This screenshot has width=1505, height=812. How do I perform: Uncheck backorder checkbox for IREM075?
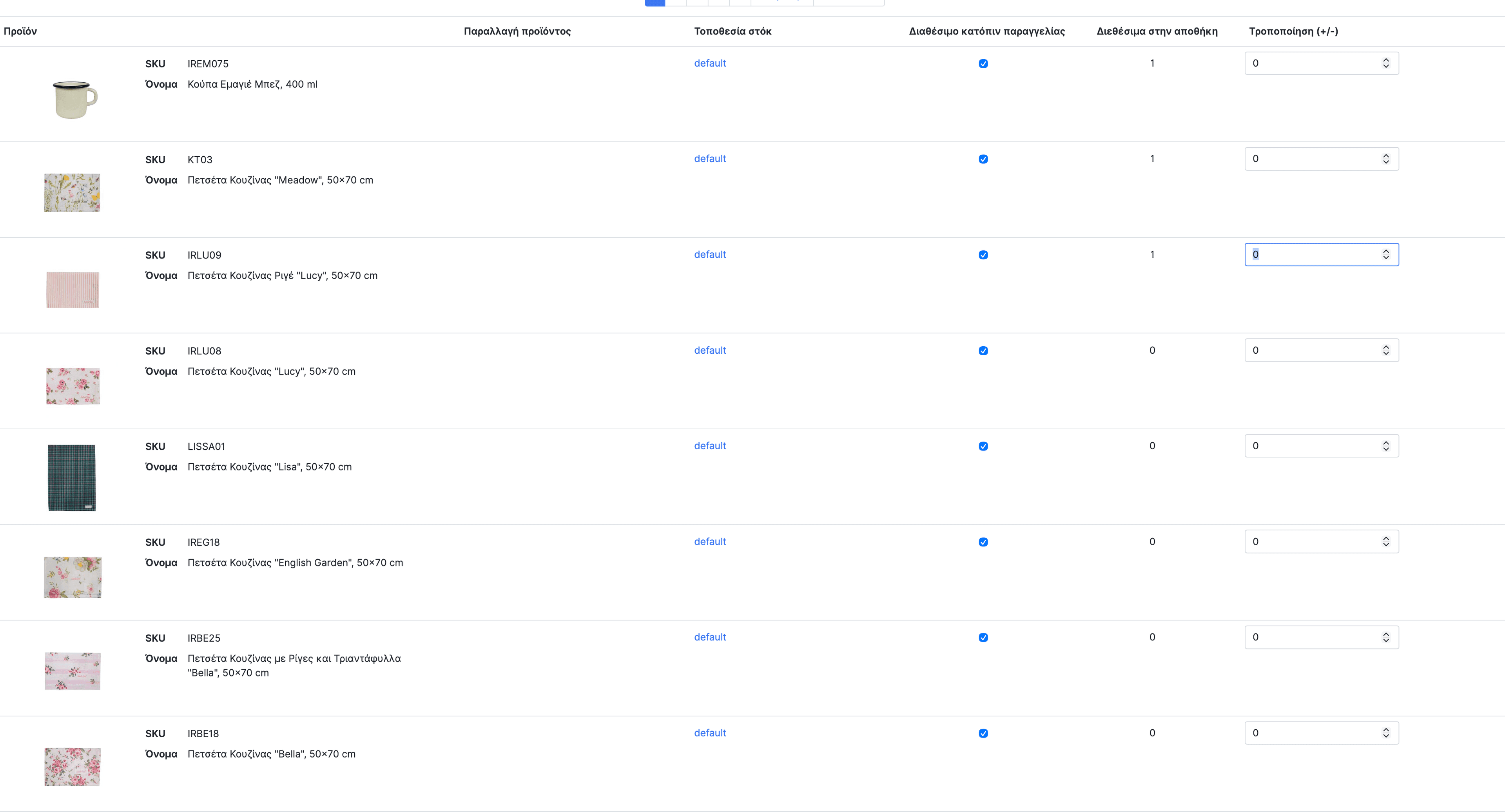[x=983, y=63]
